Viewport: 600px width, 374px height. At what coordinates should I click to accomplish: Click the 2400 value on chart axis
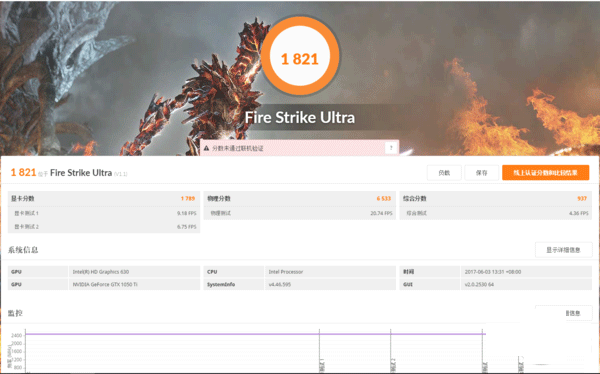tap(16, 335)
